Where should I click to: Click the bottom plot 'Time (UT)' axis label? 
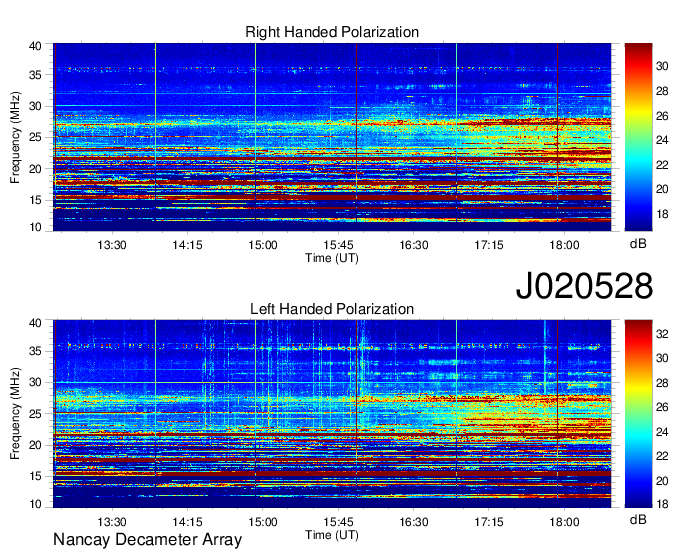(332, 535)
